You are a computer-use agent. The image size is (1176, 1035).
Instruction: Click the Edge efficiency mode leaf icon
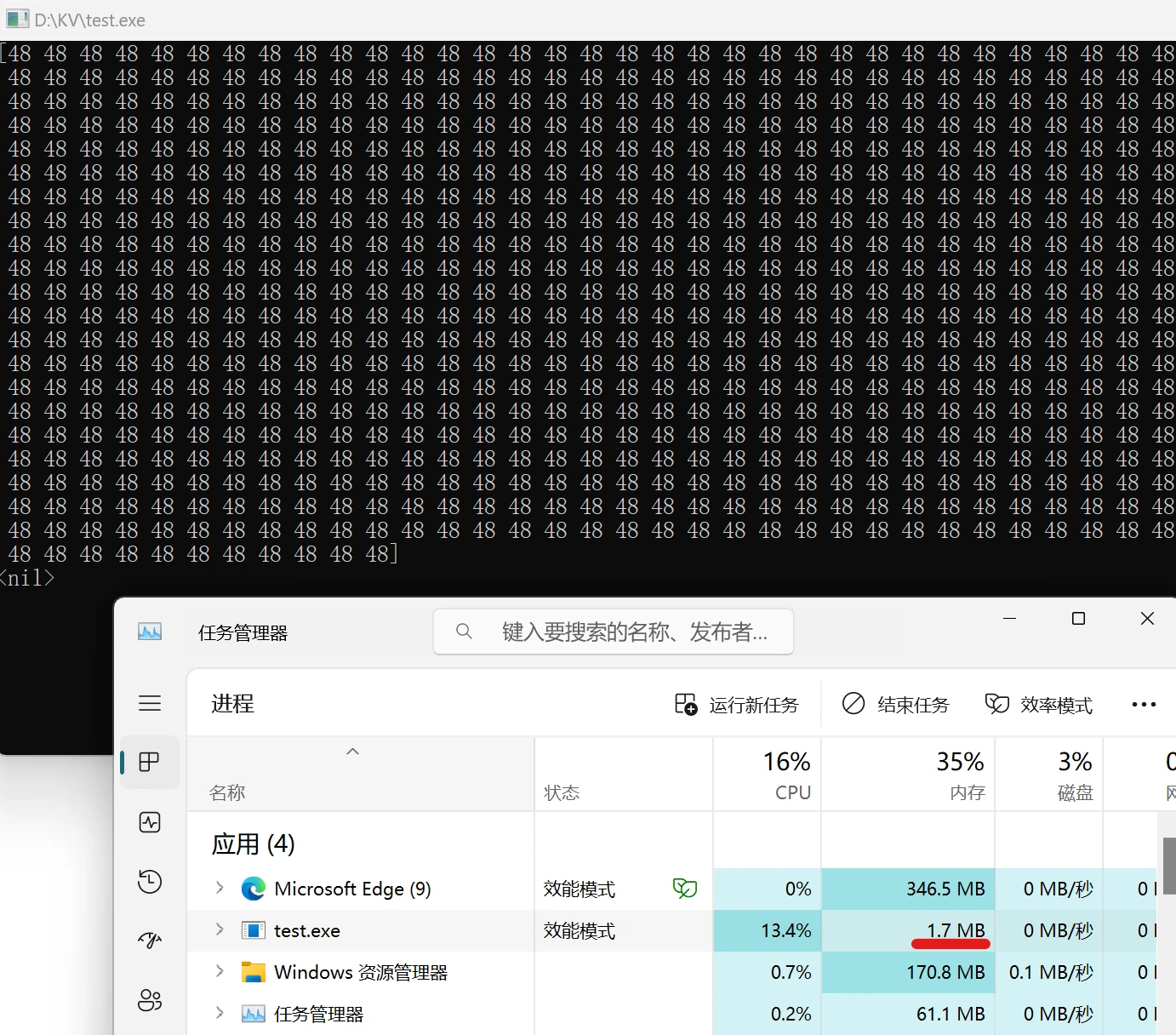click(x=685, y=889)
